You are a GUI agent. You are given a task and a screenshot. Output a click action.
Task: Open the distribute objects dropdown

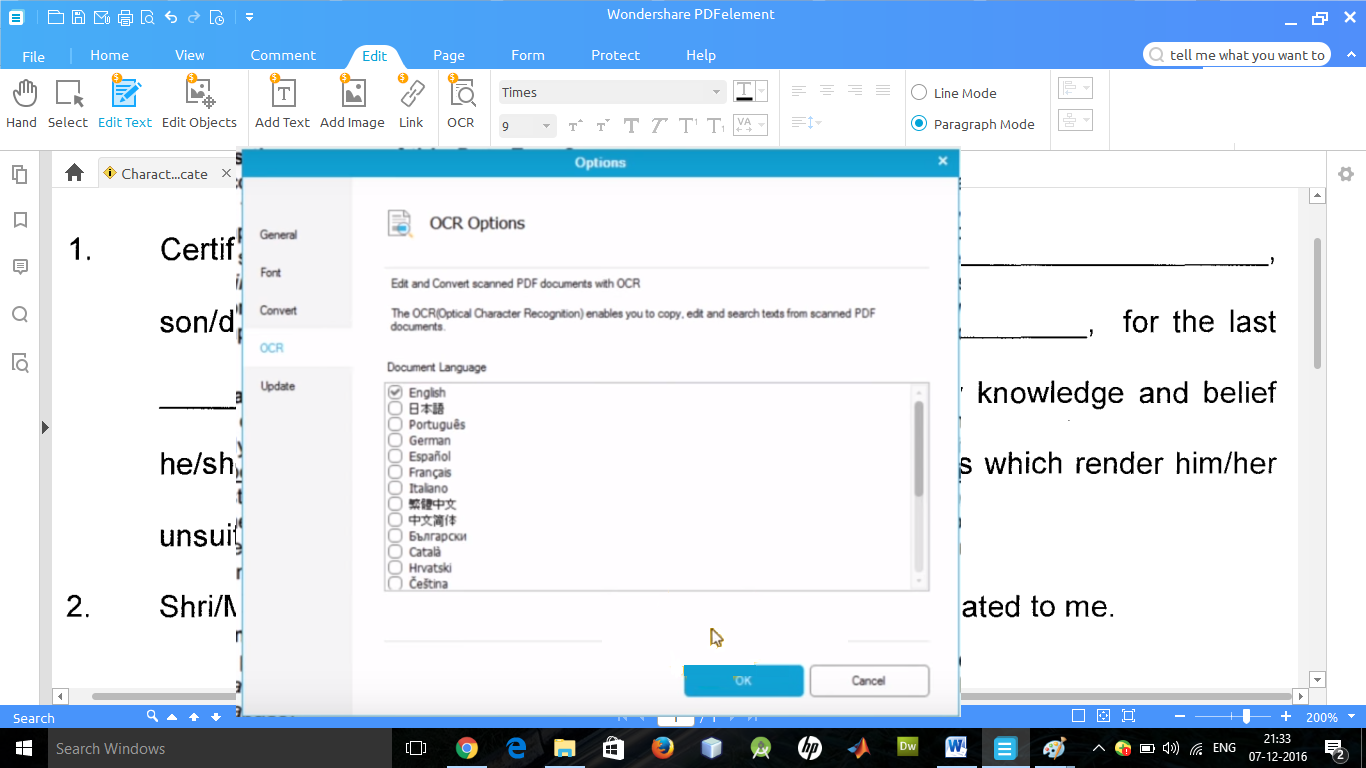1075,120
